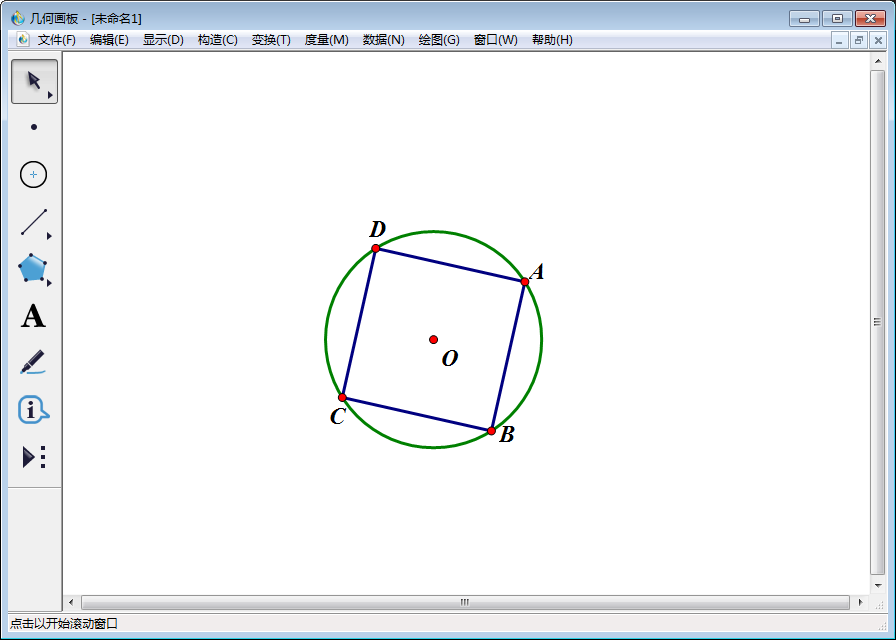Select point A on the circle
The image size is (896, 640).
tap(525, 282)
